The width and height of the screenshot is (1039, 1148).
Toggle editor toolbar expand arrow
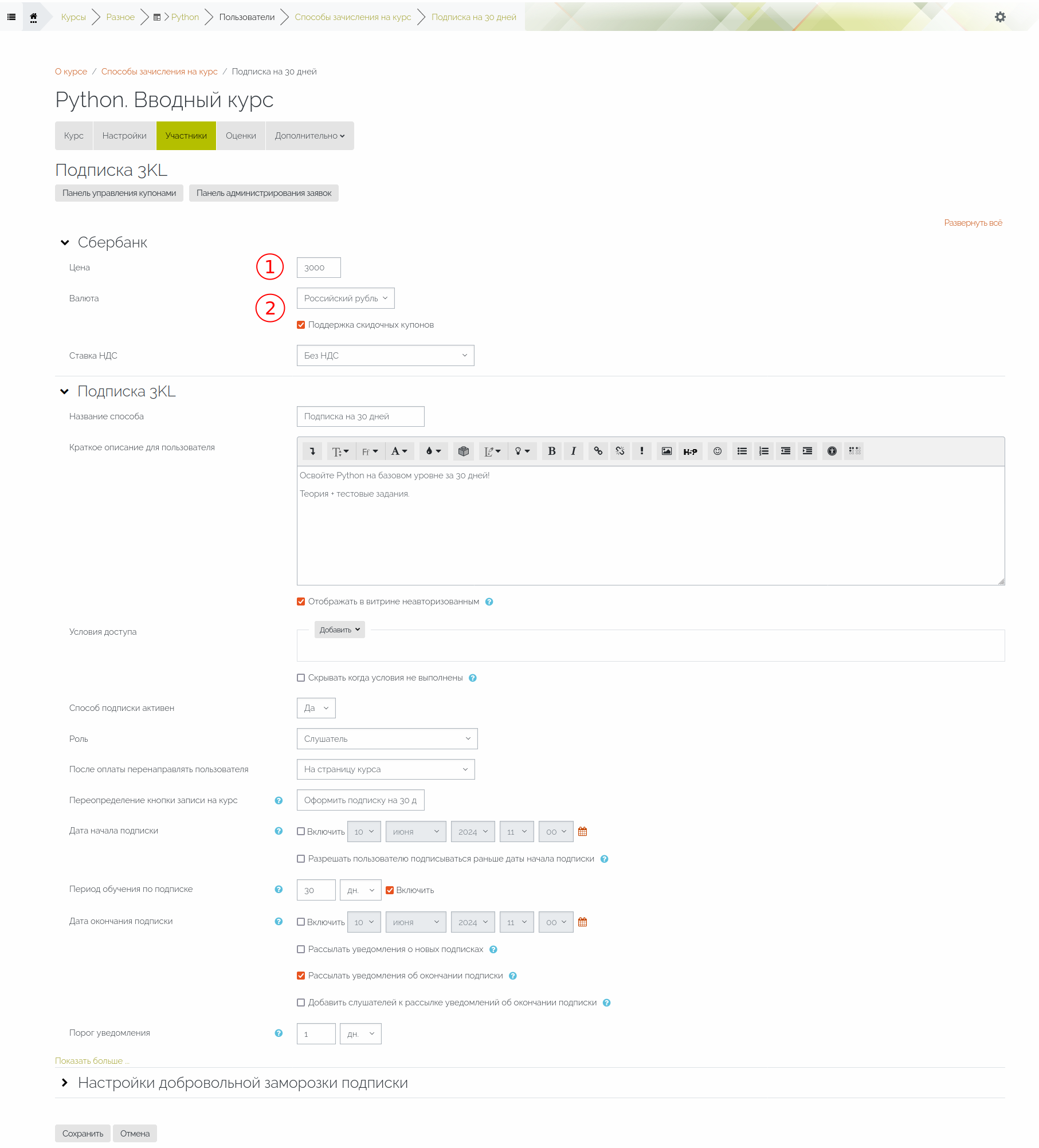(312, 451)
